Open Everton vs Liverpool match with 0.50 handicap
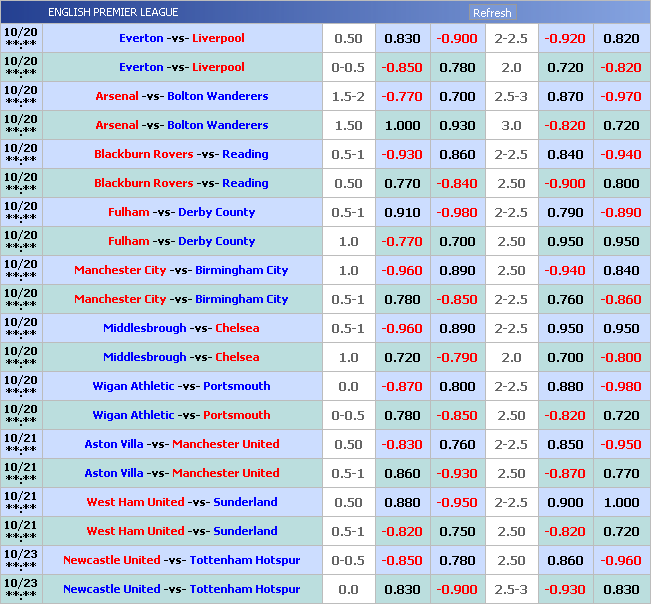This screenshot has width=651, height=604. click(x=181, y=38)
